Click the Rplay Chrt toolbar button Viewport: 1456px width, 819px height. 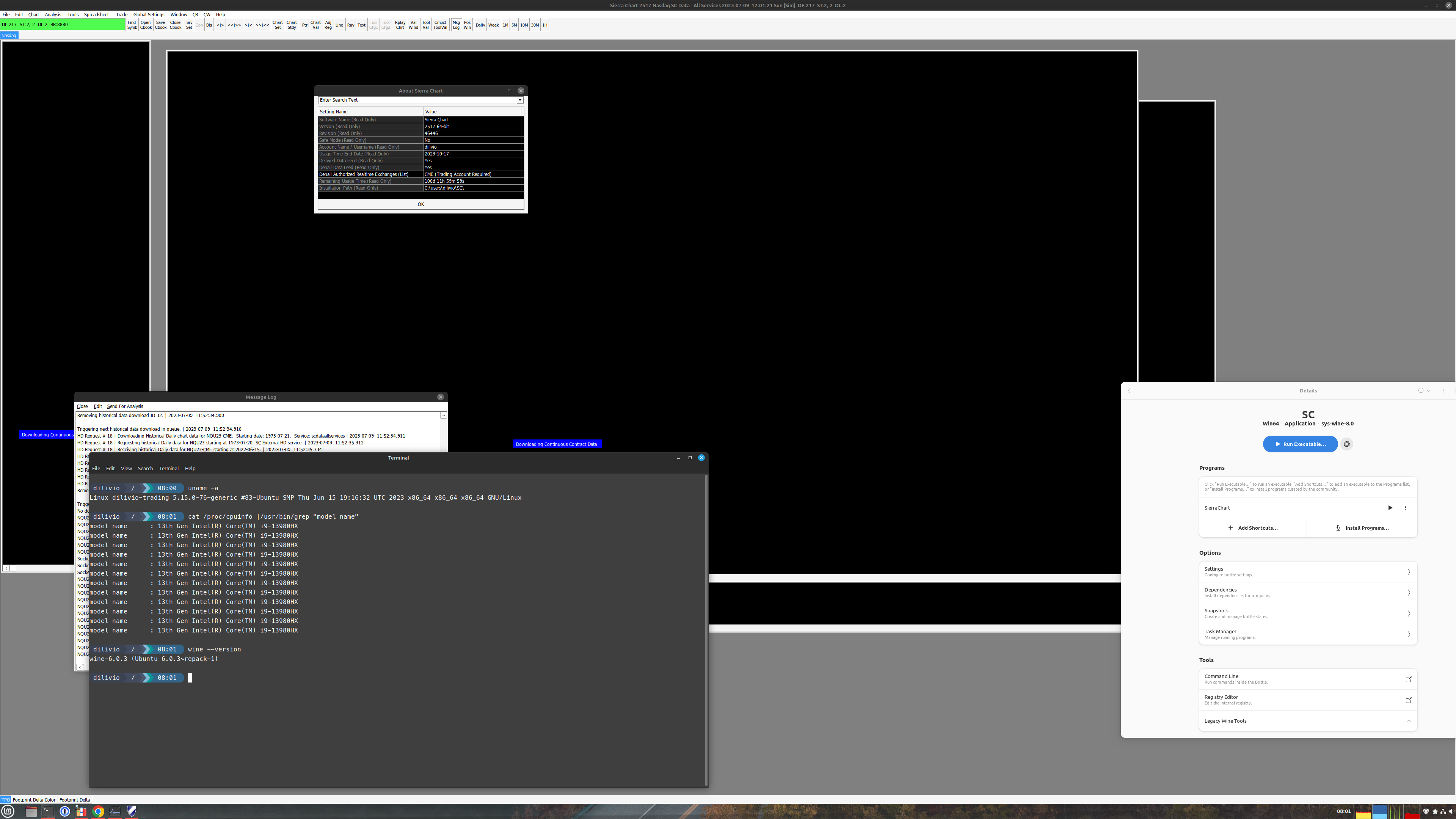tap(400, 25)
